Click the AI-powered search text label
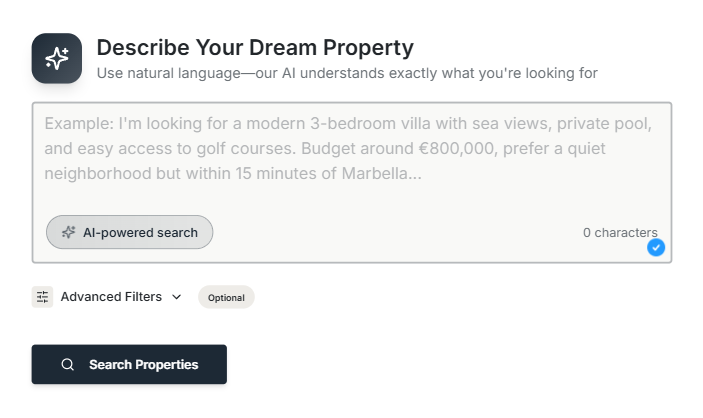 [x=140, y=233]
